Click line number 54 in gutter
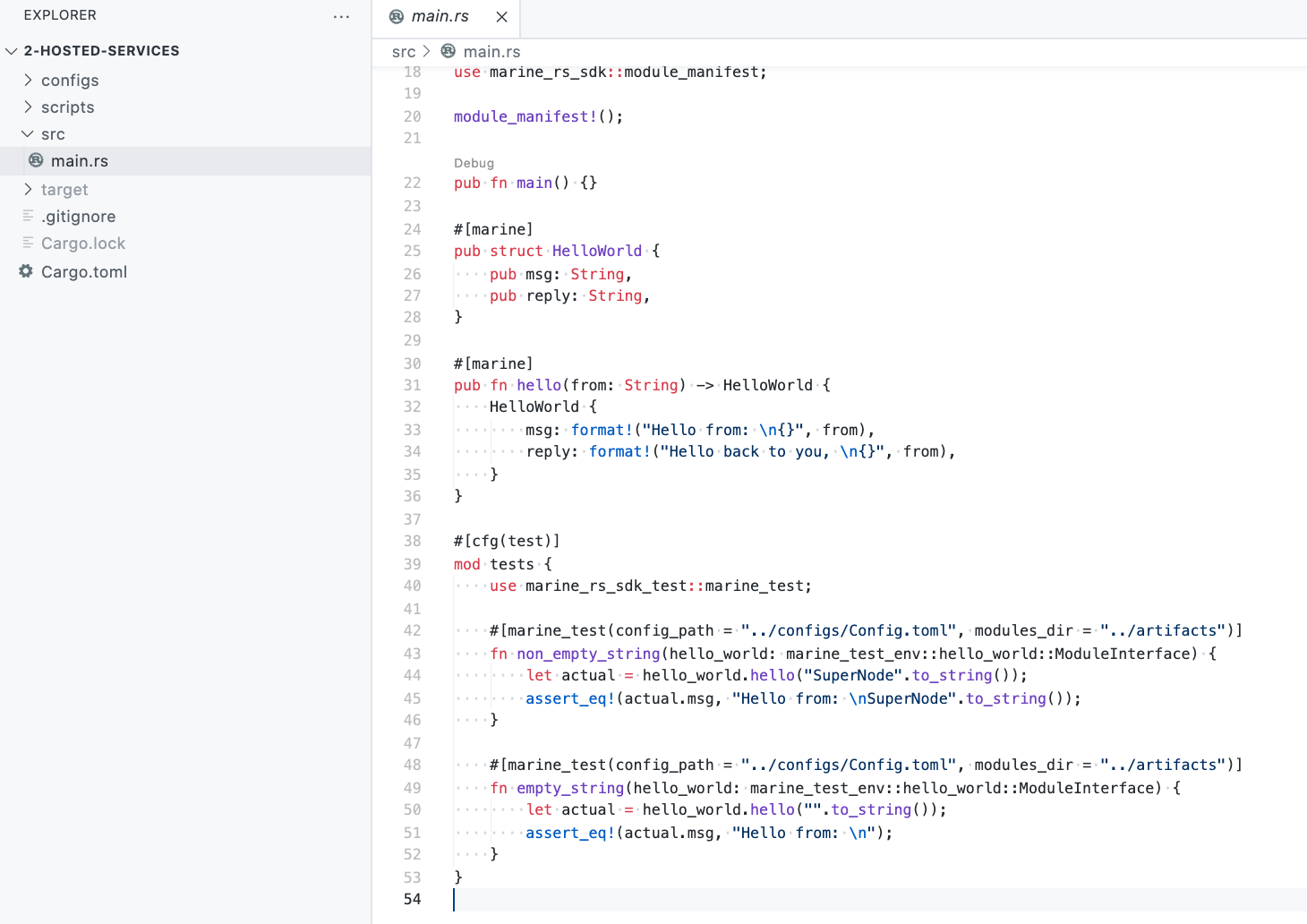Viewport: 1307px width, 924px height. point(412,899)
